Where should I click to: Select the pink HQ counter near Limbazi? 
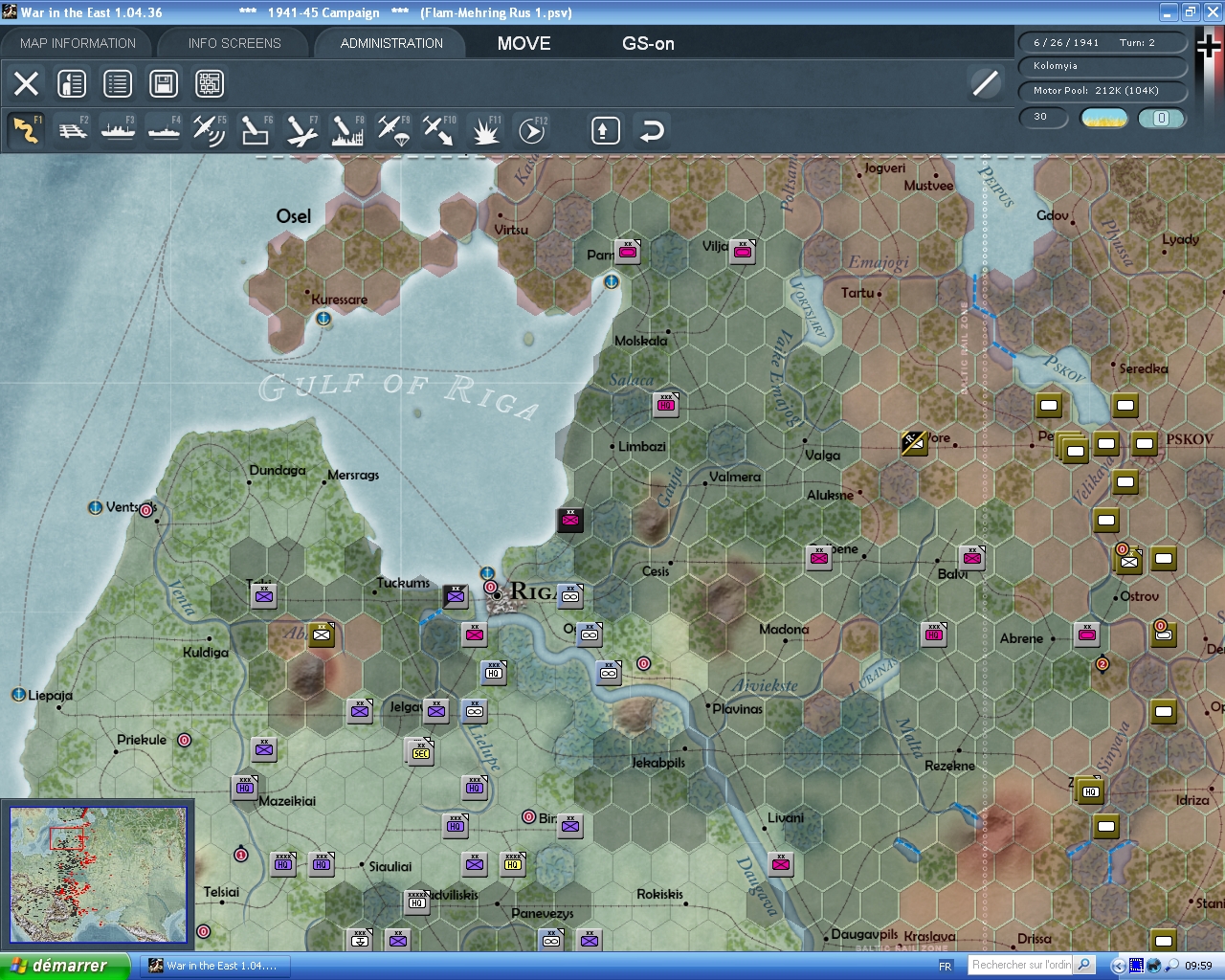(666, 405)
